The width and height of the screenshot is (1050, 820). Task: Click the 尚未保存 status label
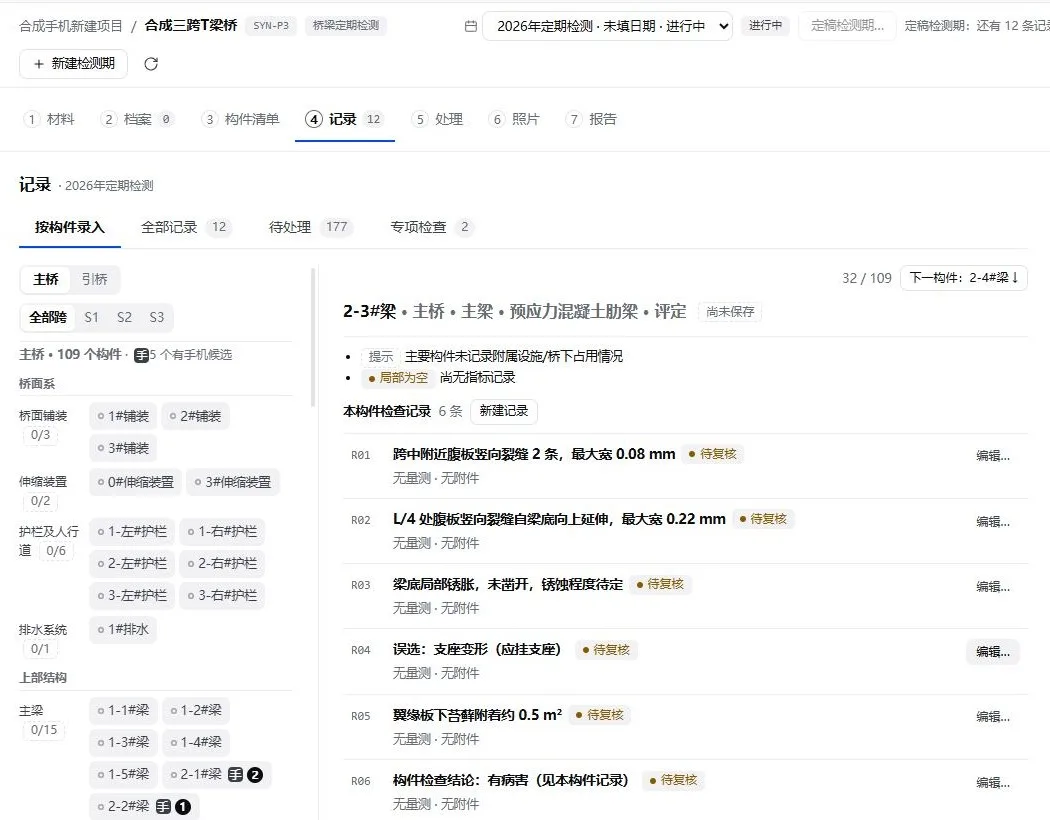[x=730, y=312]
